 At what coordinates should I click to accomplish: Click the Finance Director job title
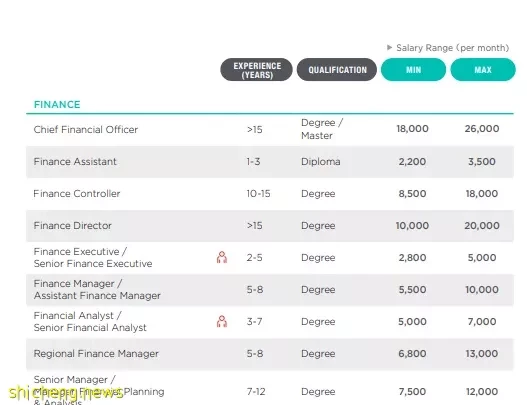point(73,226)
